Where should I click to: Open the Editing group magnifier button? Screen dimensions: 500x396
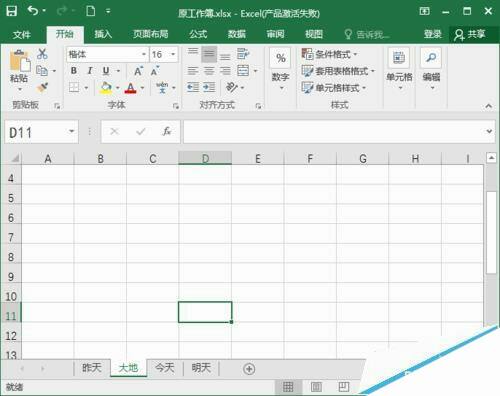click(x=431, y=69)
